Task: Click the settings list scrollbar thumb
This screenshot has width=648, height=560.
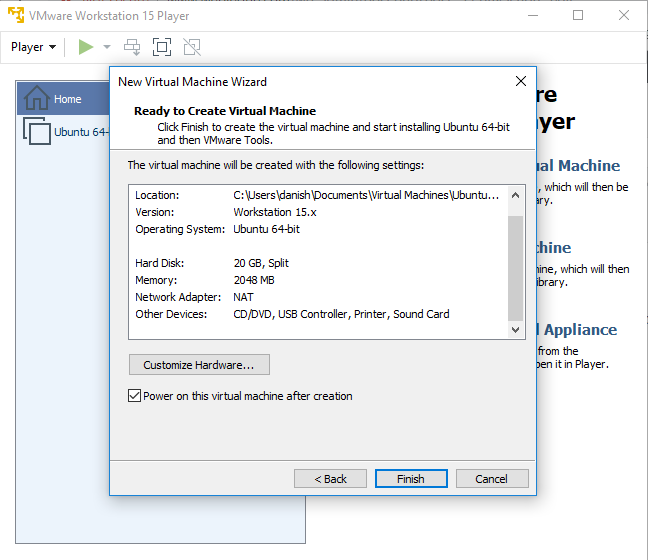Action: click(515, 268)
